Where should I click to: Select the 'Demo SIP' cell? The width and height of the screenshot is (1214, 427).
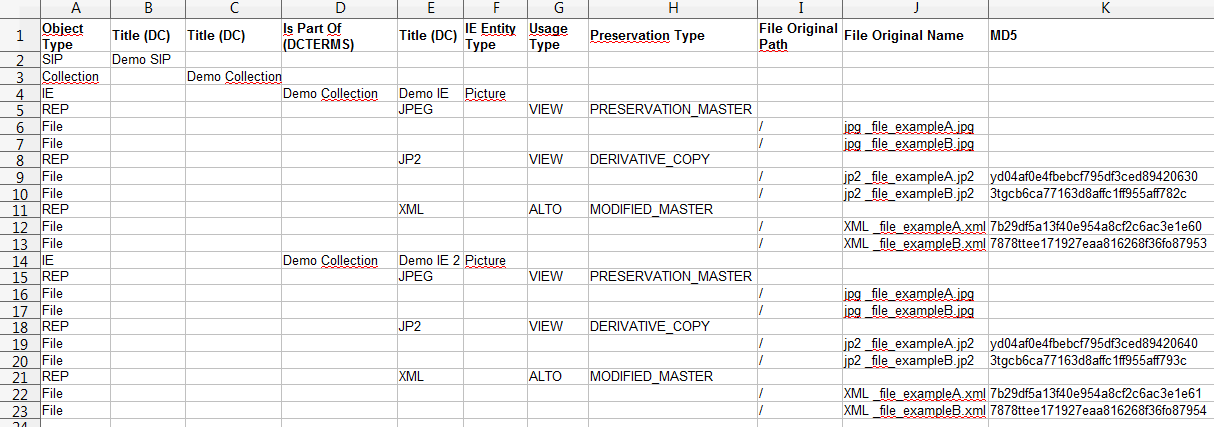[136, 60]
